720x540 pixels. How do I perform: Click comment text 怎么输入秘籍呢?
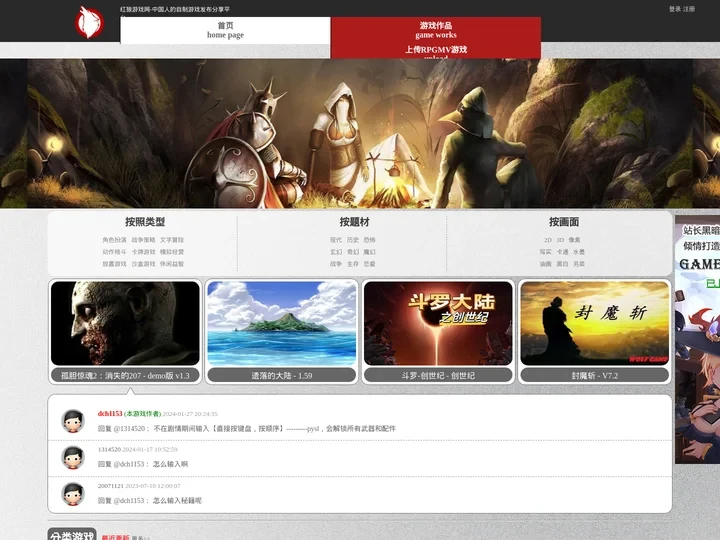(177, 501)
